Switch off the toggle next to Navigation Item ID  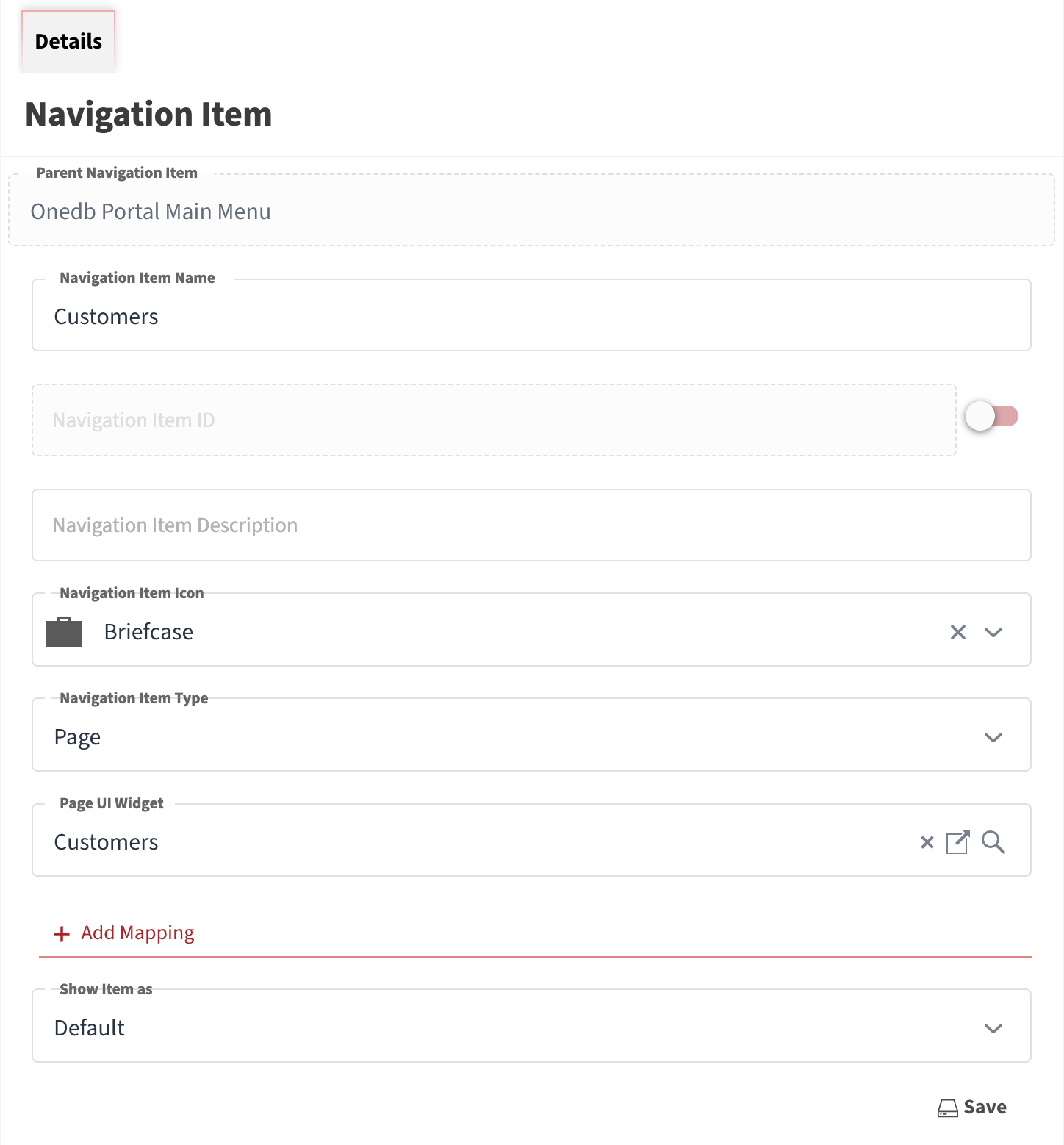pyautogui.click(x=992, y=416)
